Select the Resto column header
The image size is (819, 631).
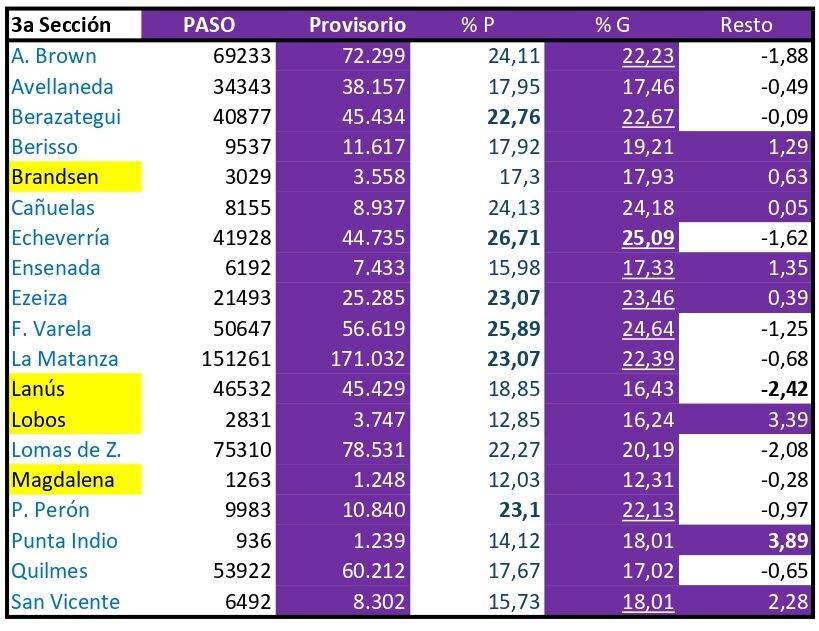(746, 25)
